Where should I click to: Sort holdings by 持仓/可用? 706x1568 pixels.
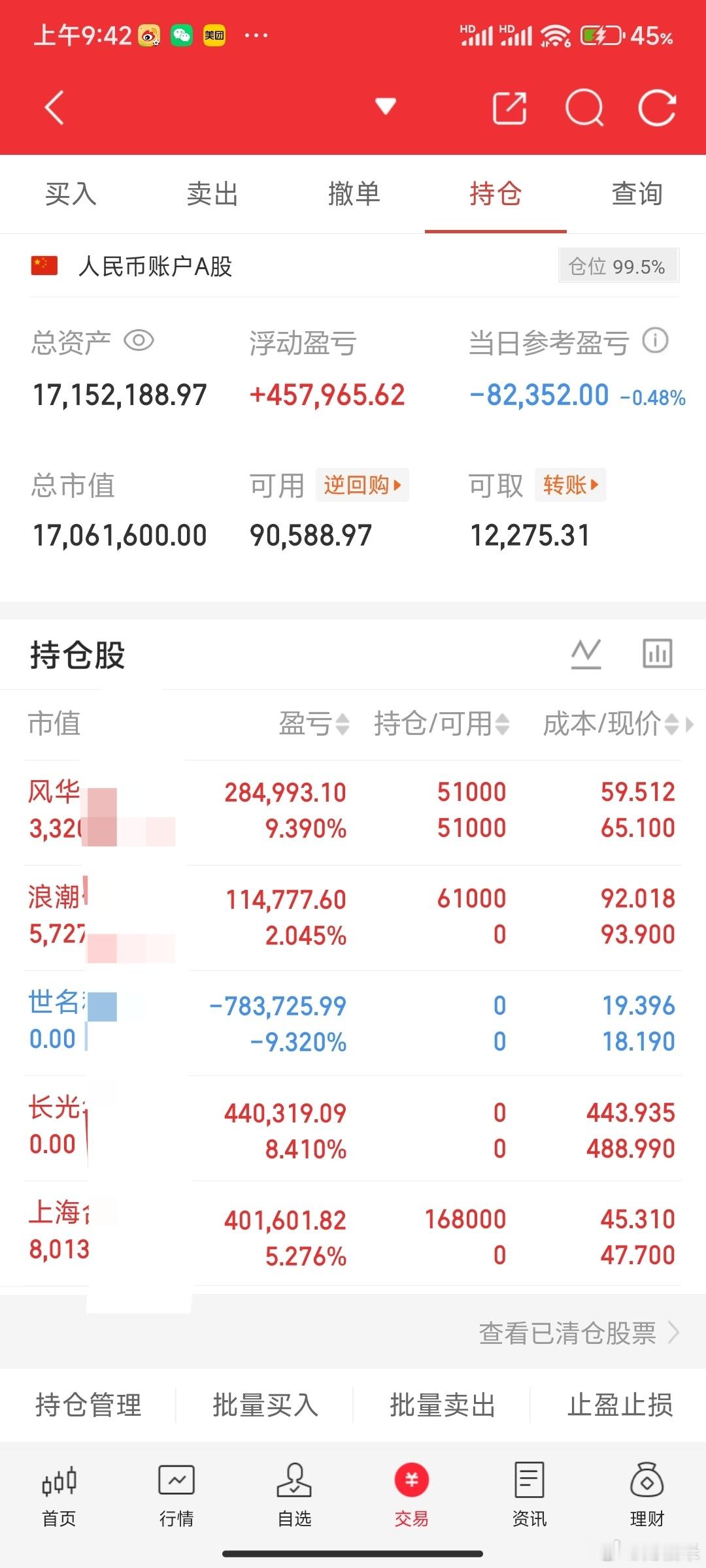[441, 724]
